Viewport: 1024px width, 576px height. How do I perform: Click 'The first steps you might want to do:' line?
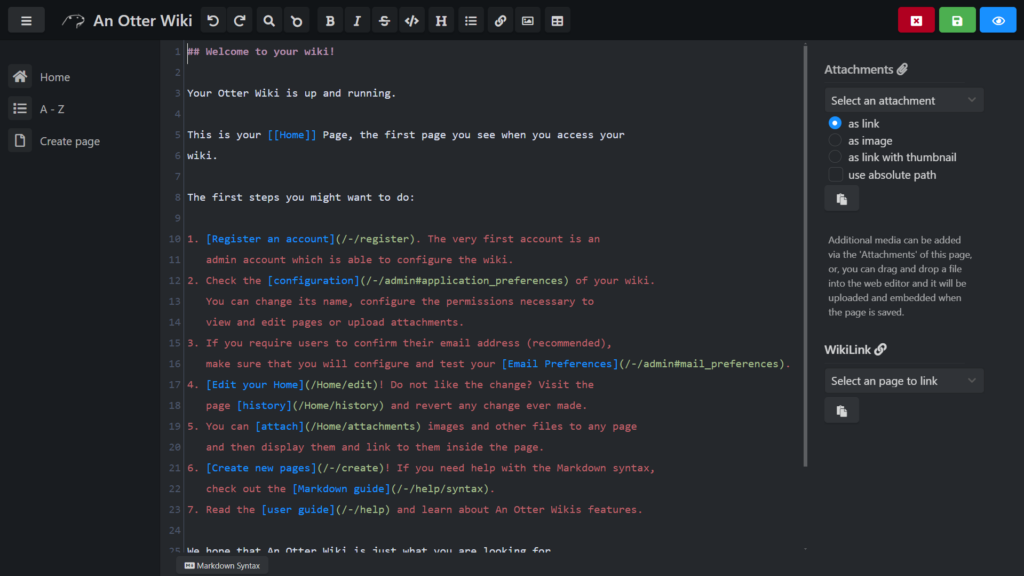point(301,197)
